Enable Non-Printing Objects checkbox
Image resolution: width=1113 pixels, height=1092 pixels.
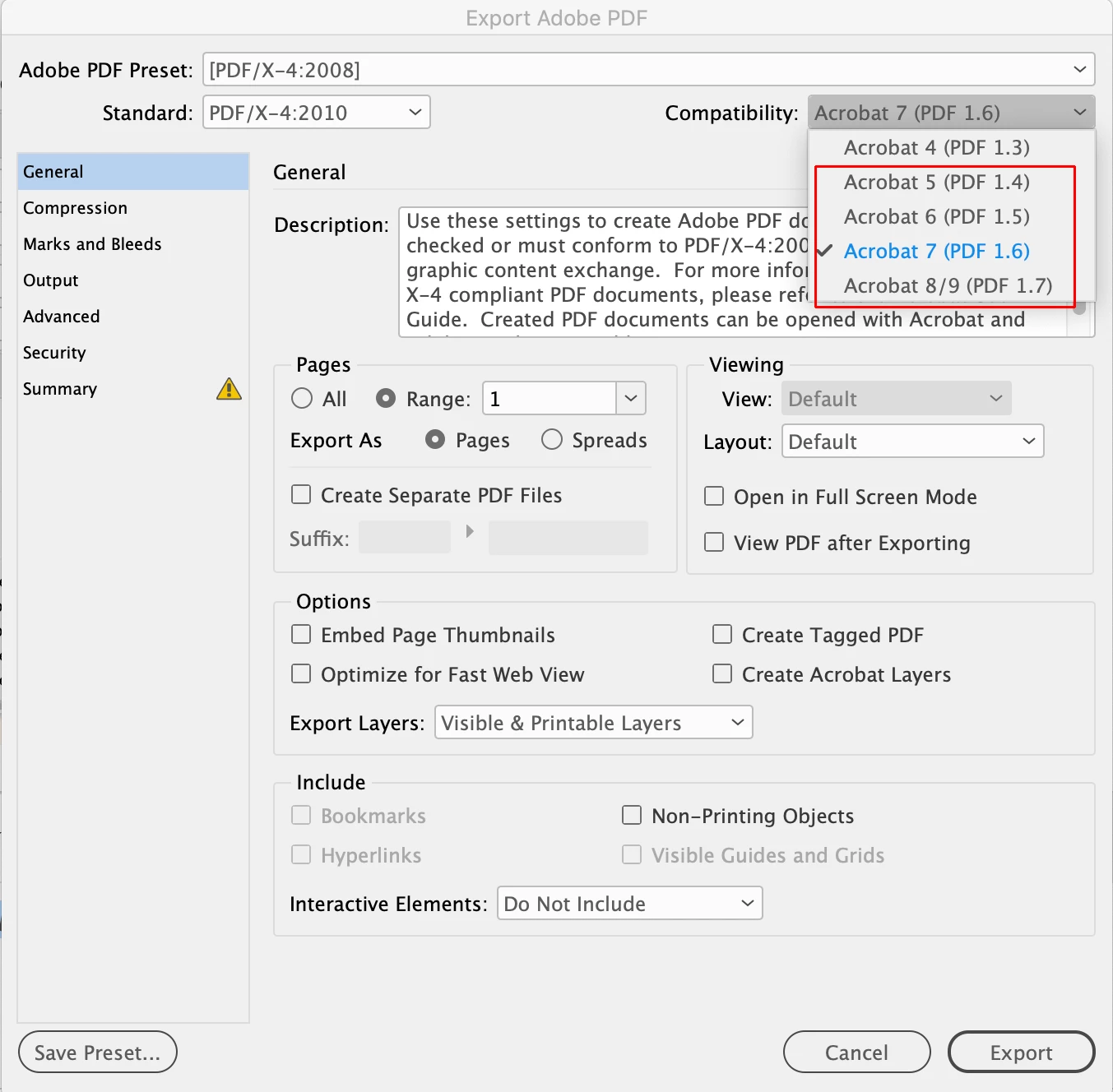click(632, 815)
